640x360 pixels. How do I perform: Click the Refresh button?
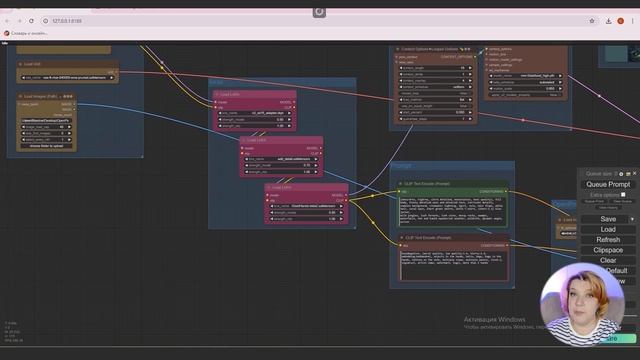click(608, 240)
